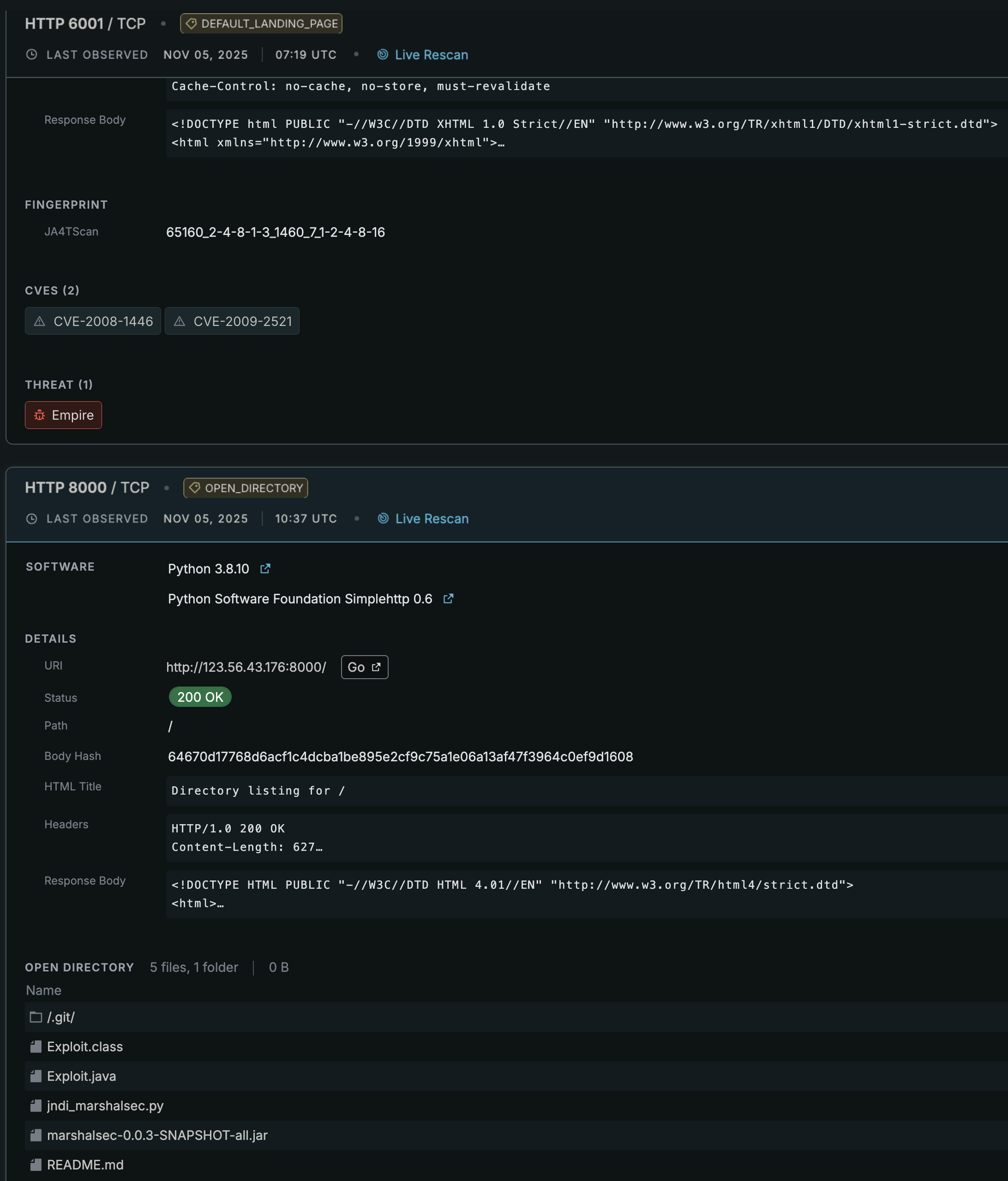
Task: Open external link icon for Python 3.8.10
Action: [x=265, y=569]
